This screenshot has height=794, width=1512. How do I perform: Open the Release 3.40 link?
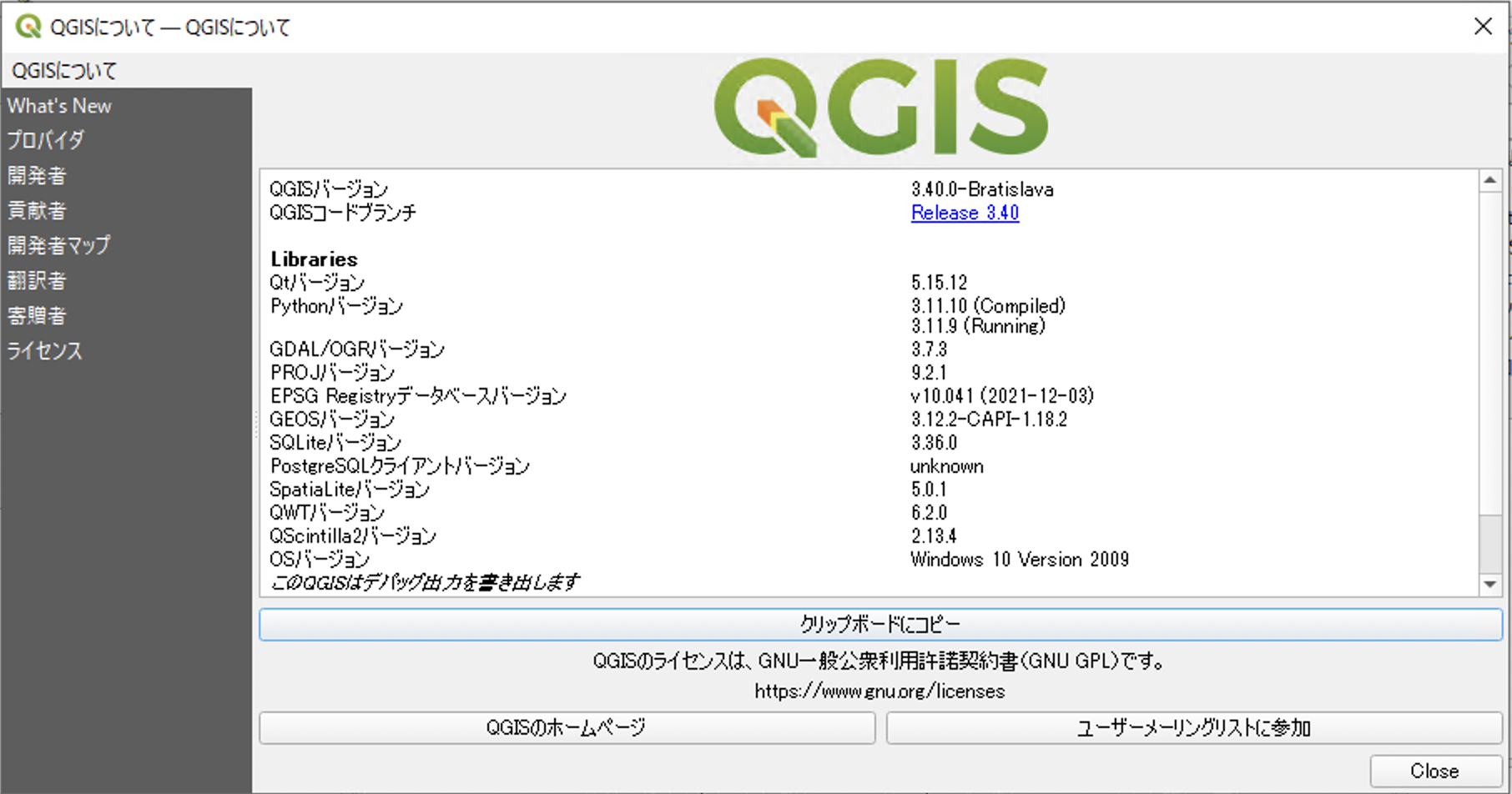[965, 214]
